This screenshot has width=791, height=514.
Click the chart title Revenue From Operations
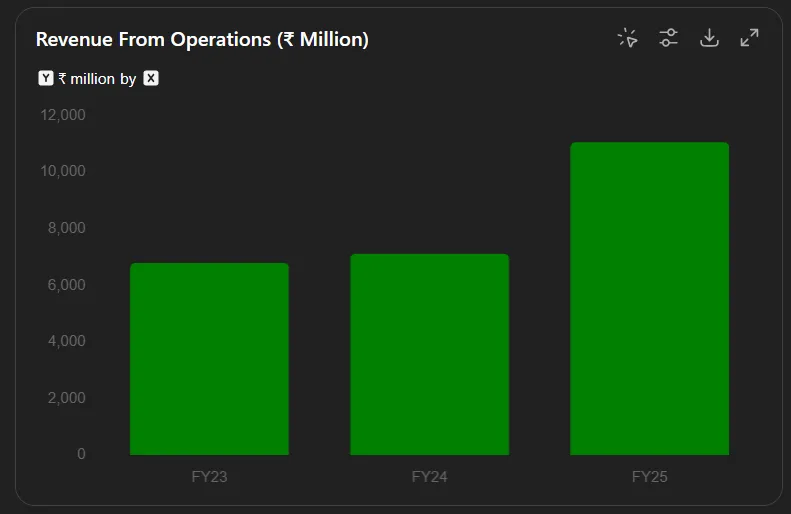202,40
